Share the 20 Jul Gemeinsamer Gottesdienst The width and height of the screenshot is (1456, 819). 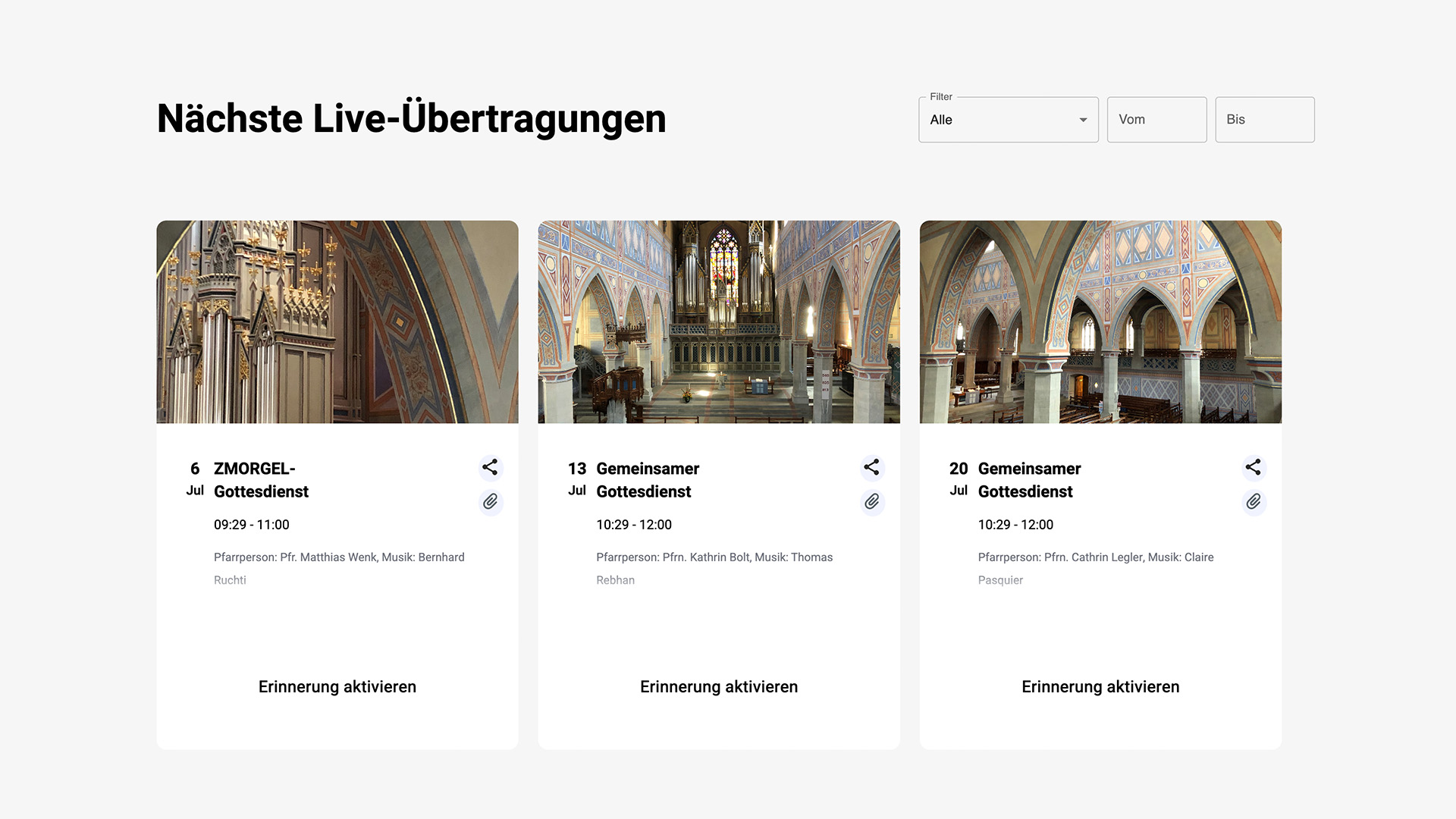click(x=1253, y=467)
